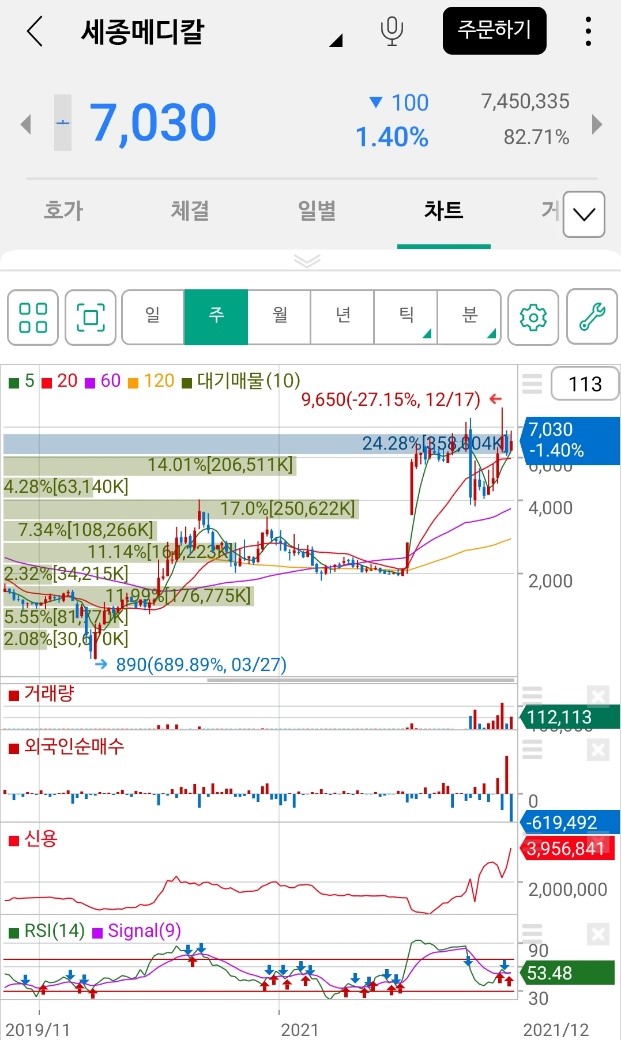Tap the 거래량 panel hamburger handle
Viewport: 621px width, 1040px height.
[x=532, y=695]
